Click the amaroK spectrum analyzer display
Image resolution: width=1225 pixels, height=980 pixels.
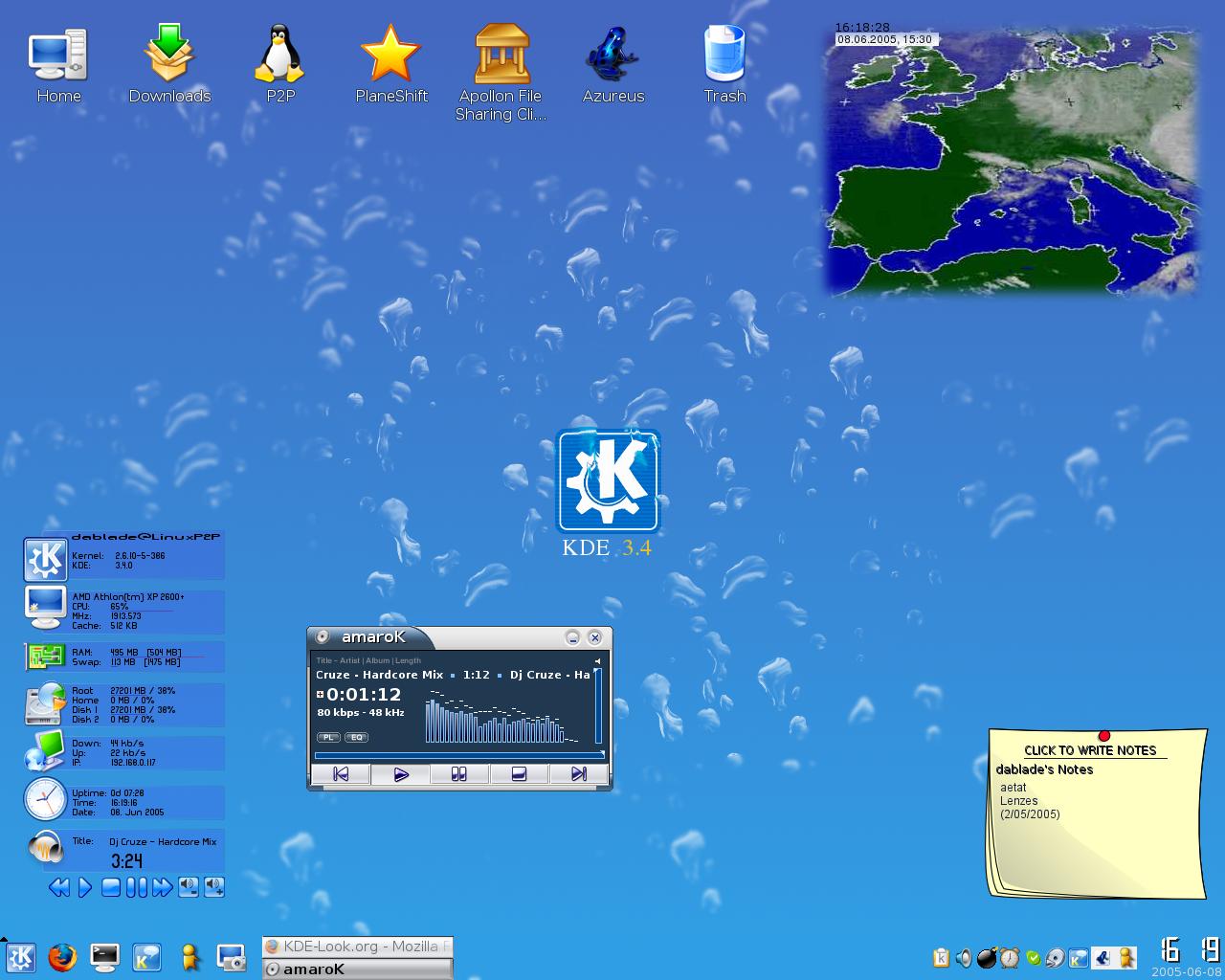[x=503, y=715]
